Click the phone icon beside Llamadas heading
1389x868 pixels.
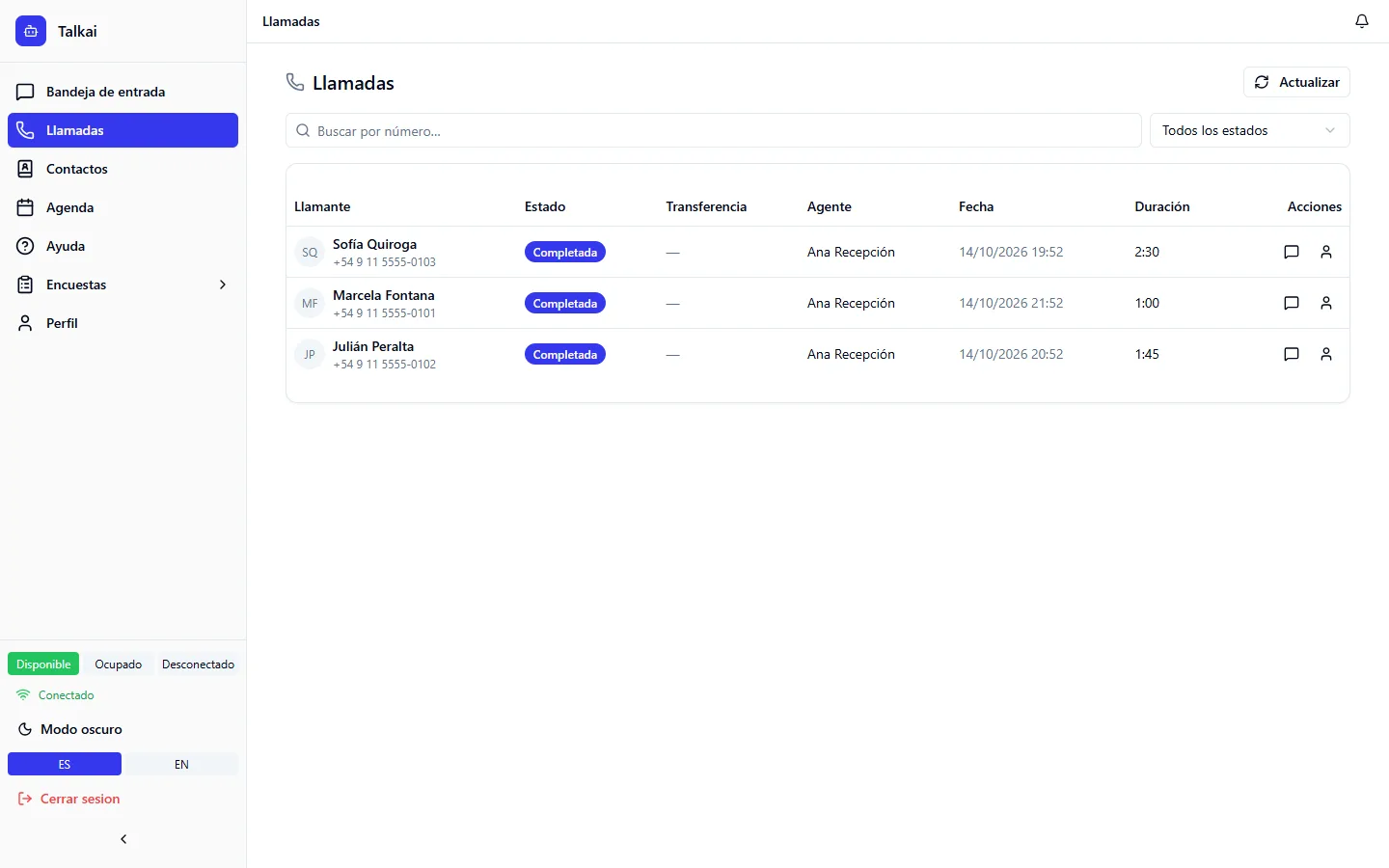click(295, 82)
